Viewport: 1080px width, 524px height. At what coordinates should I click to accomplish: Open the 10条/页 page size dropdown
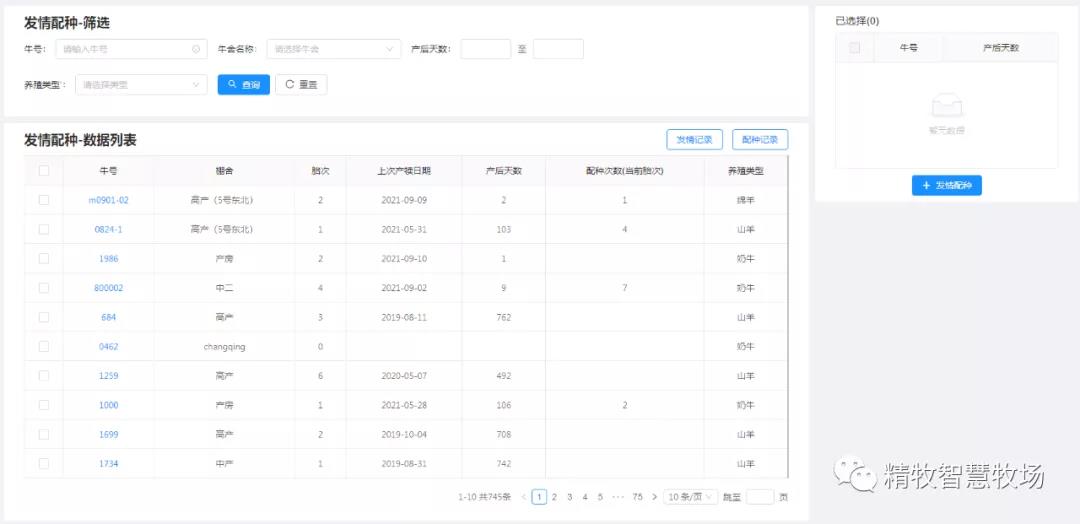click(691, 497)
